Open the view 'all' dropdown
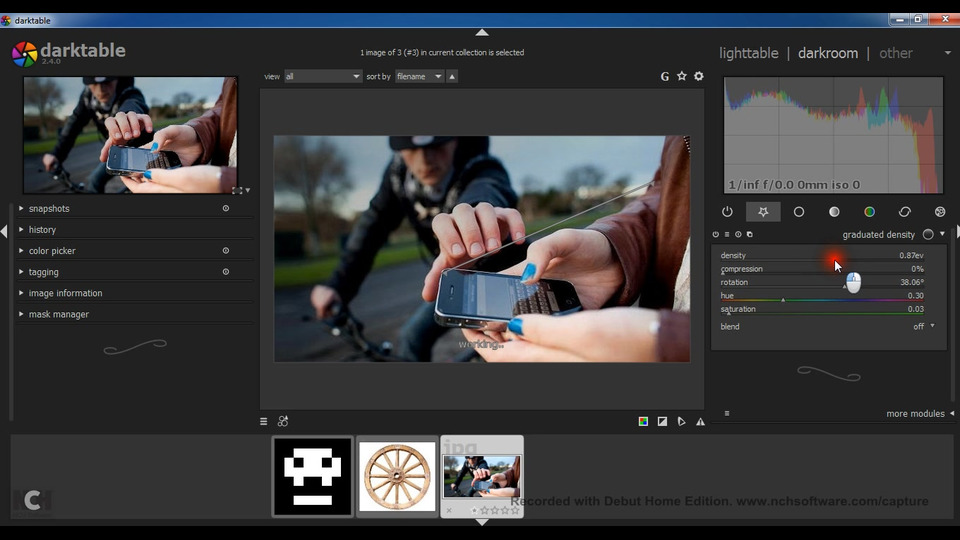This screenshot has width=960, height=540. click(x=322, y=76)
